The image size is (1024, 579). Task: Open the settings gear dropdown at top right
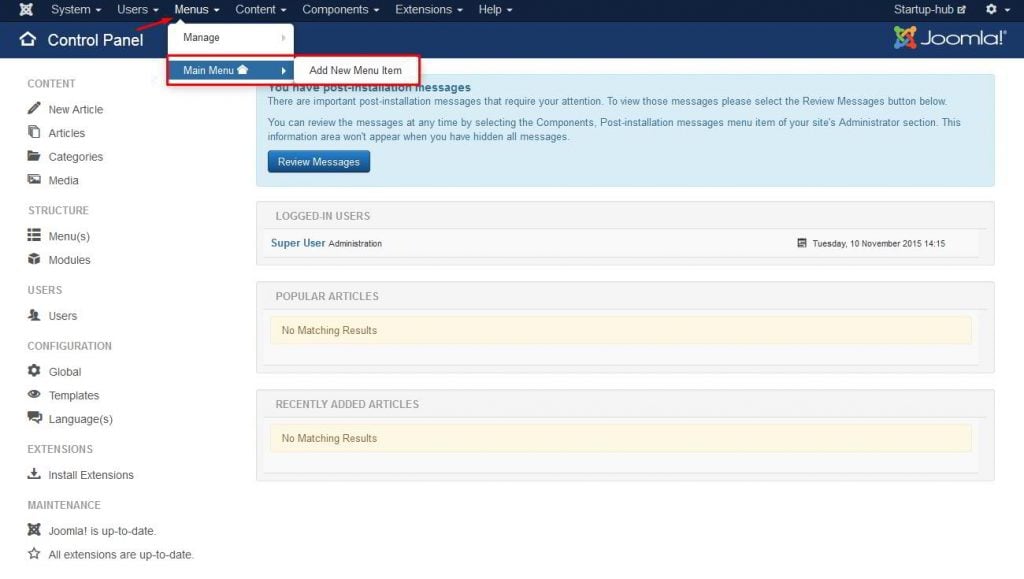pyautogui.click(x=994, y=10)
